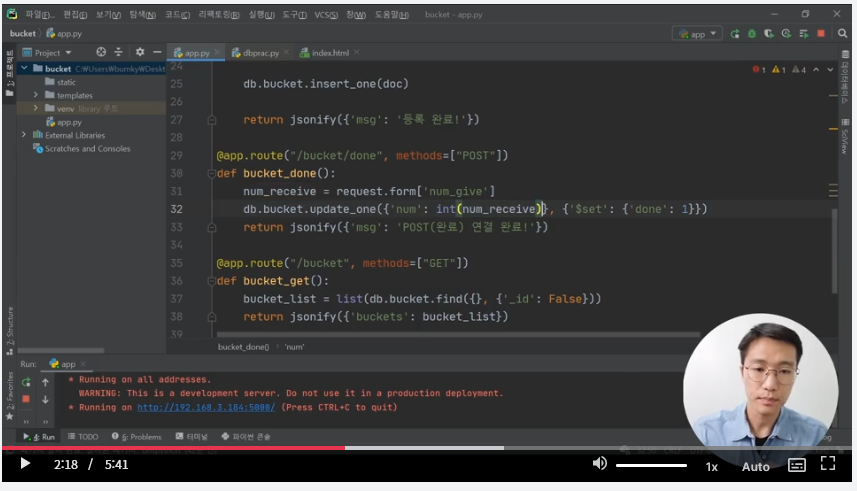Fold the bucket_done function at line 30
The width and height of the screenshot is (857, 491).
[x=212, y=173]
